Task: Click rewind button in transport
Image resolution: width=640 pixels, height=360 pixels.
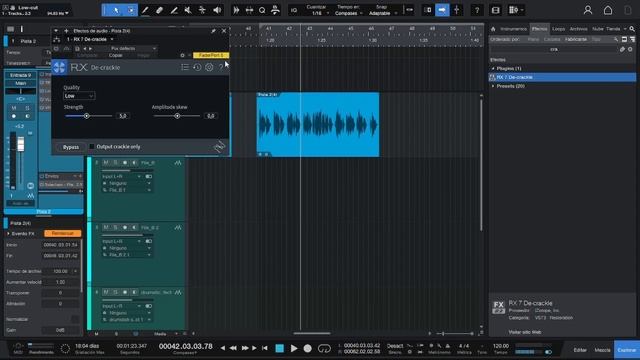Action: (233, 348)
